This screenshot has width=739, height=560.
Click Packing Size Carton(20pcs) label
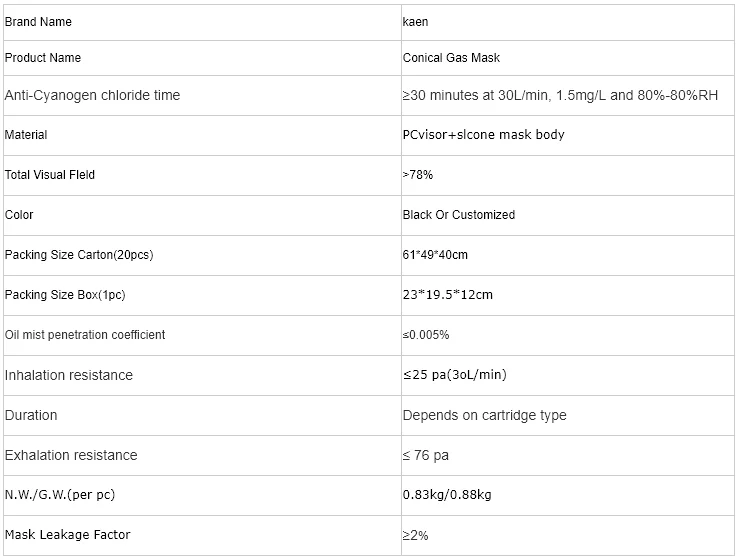(x=79, y=255)
